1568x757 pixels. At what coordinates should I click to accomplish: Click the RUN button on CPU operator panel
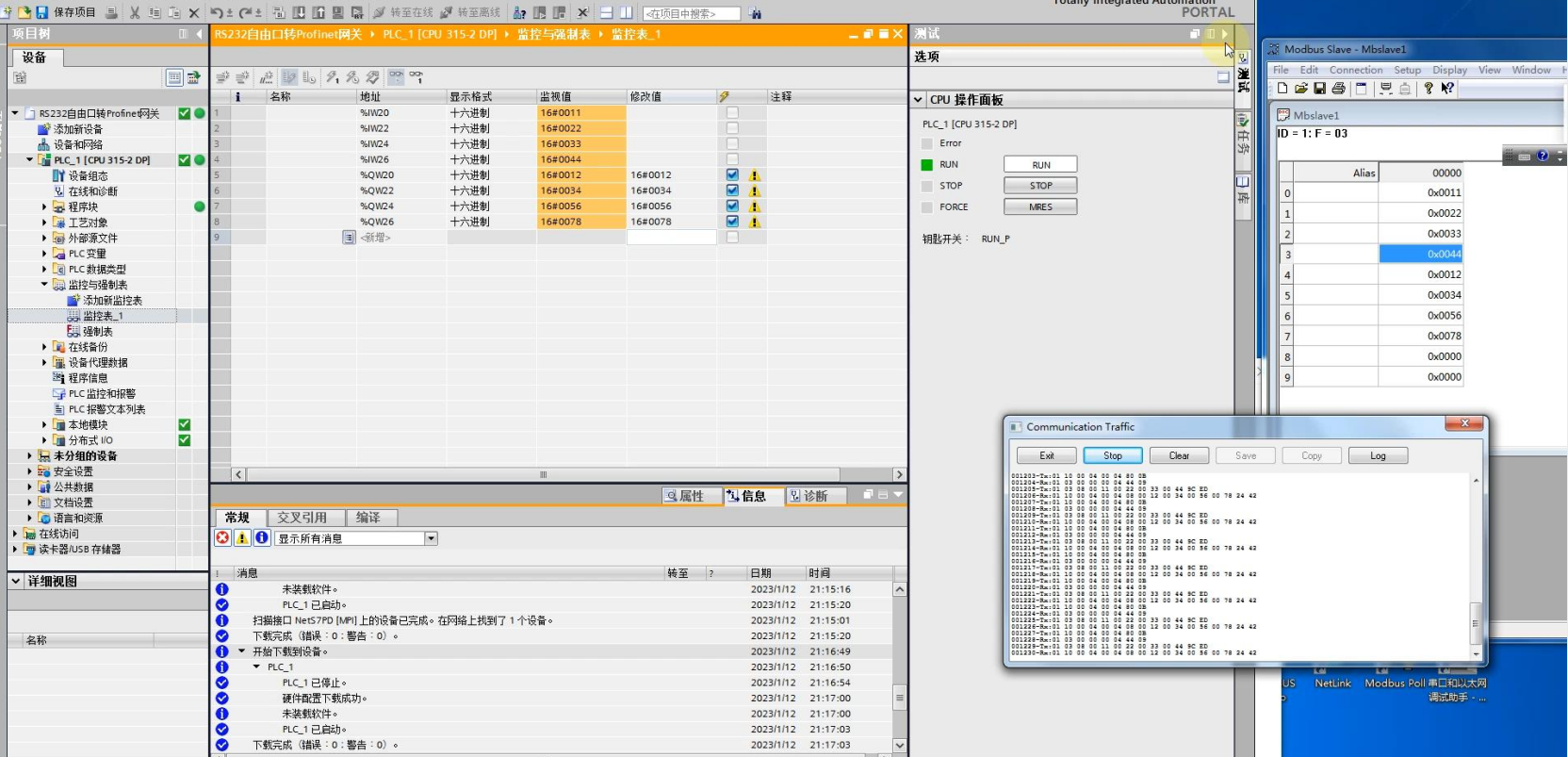pyautogui.click(x=1040, y=164)
